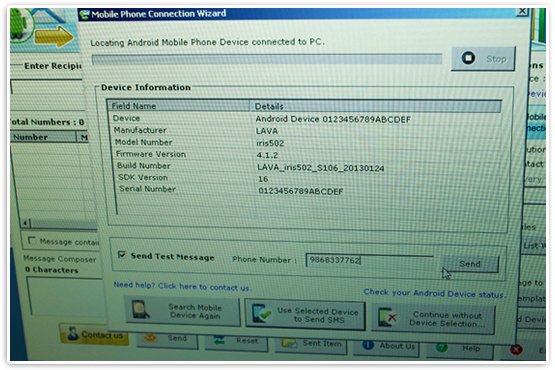
Task: Click the Sent Item icon
Action: [289, 343]
